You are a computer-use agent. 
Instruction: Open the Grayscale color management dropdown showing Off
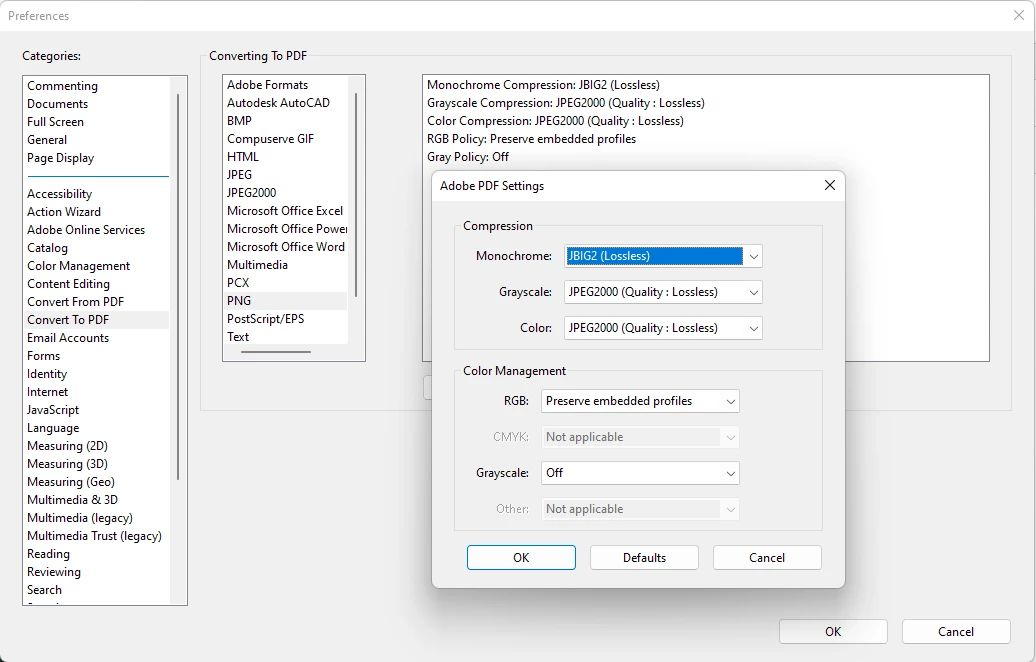point(640,473)
